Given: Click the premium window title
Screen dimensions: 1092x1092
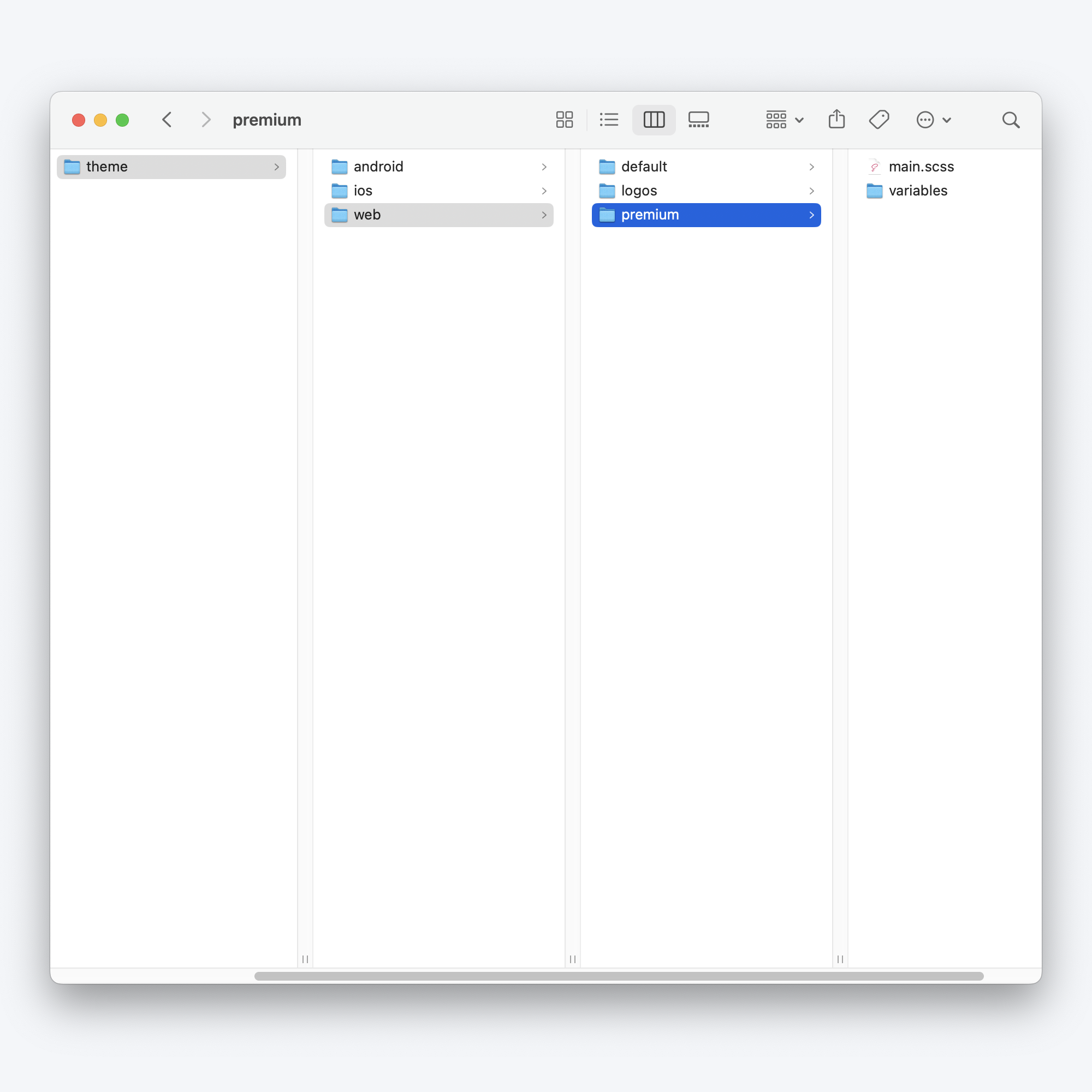Looking at the screenshot, I should pos(267,120).
